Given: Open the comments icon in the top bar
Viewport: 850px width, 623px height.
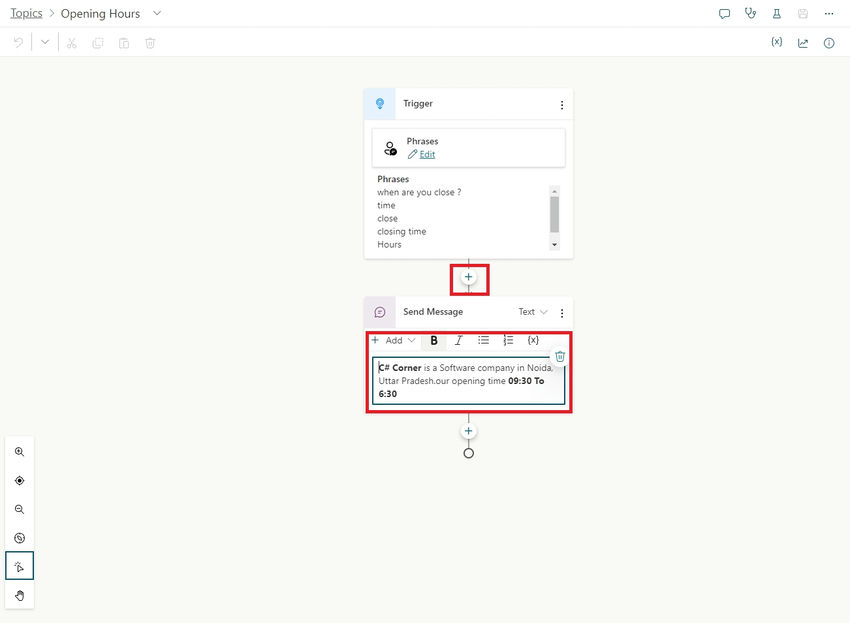Looking at the screenshot, I should [x=723, y=12].
